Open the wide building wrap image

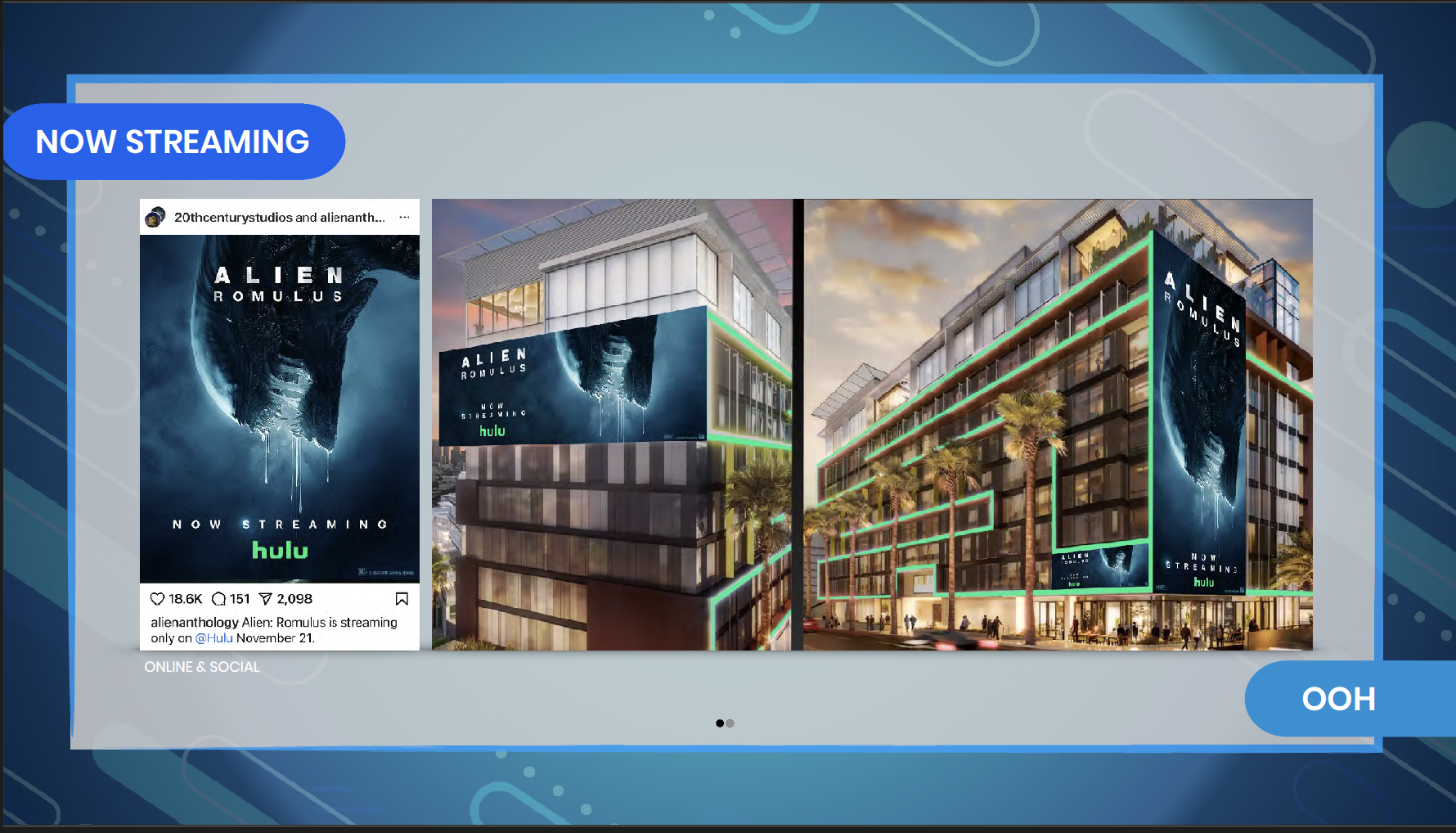point(1058,425)
